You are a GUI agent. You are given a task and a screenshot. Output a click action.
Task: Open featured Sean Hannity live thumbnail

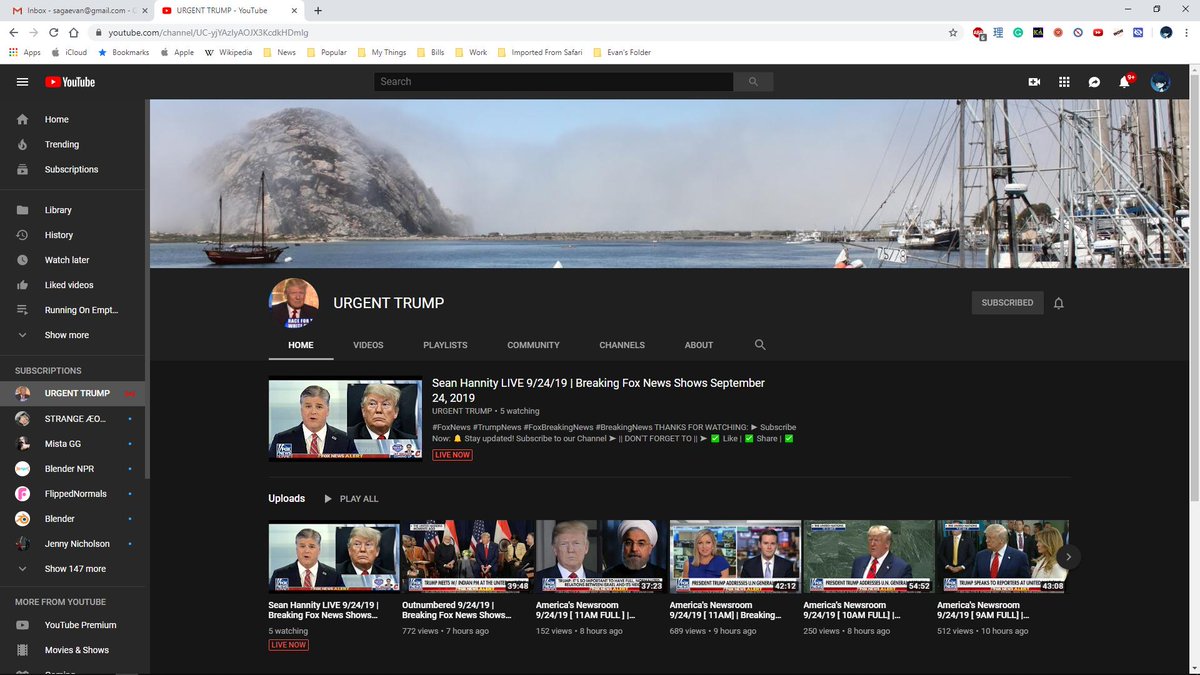pos(345,419)
